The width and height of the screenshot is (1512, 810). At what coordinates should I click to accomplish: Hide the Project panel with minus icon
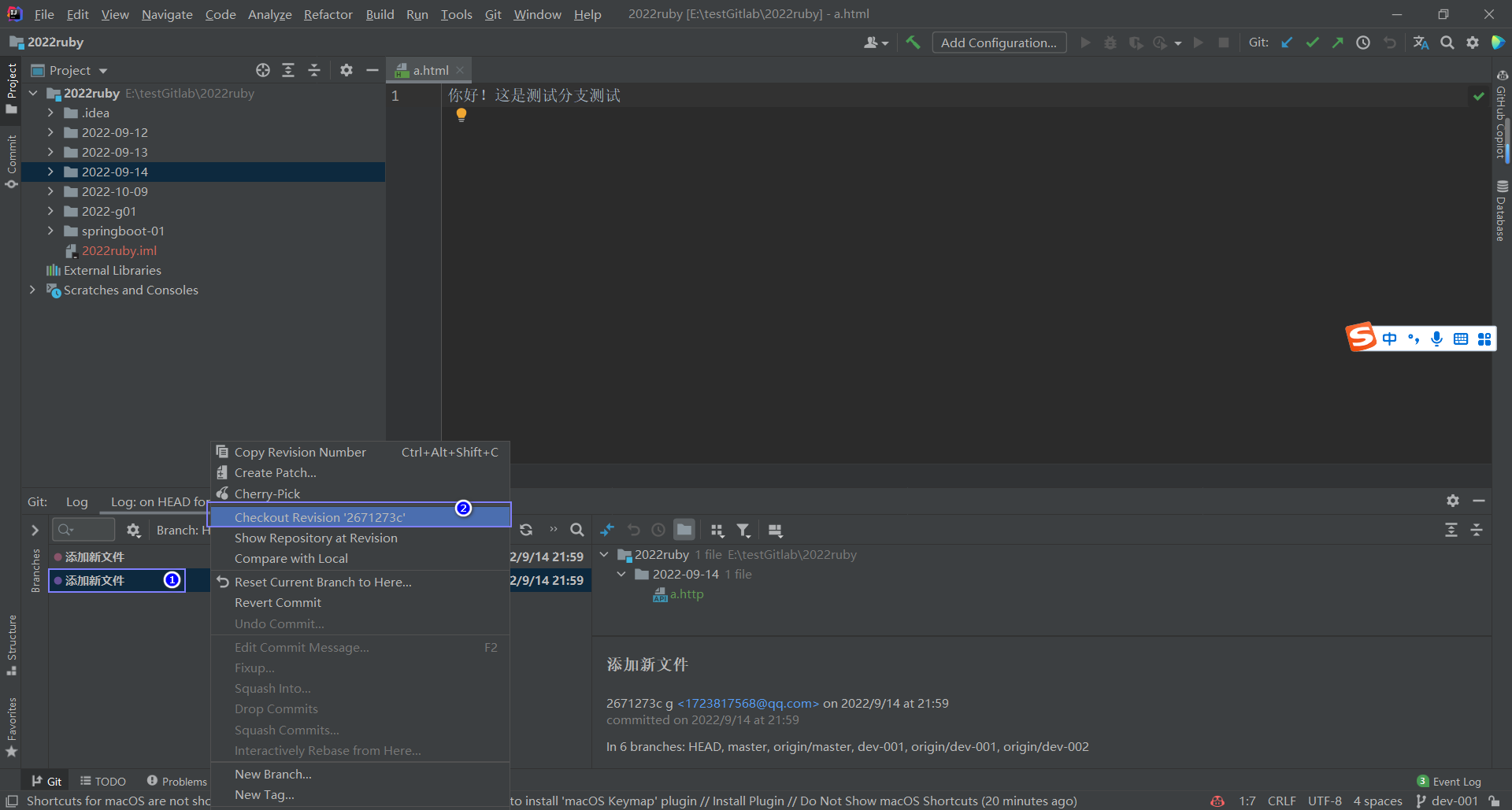(372, 70)
